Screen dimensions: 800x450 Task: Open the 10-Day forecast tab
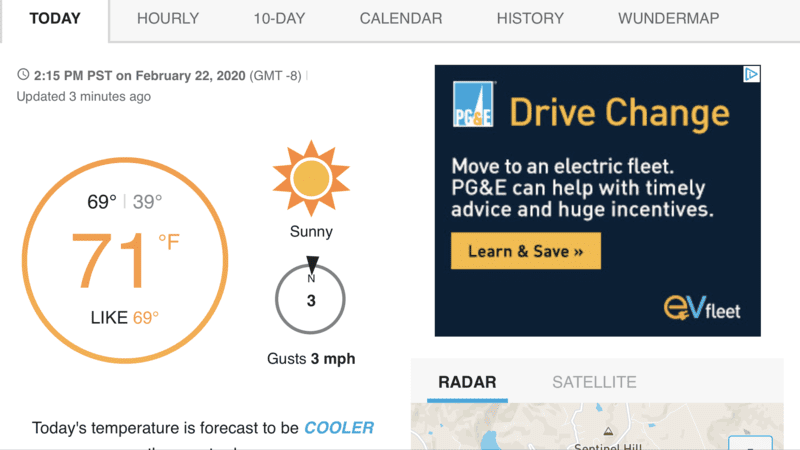279,19
